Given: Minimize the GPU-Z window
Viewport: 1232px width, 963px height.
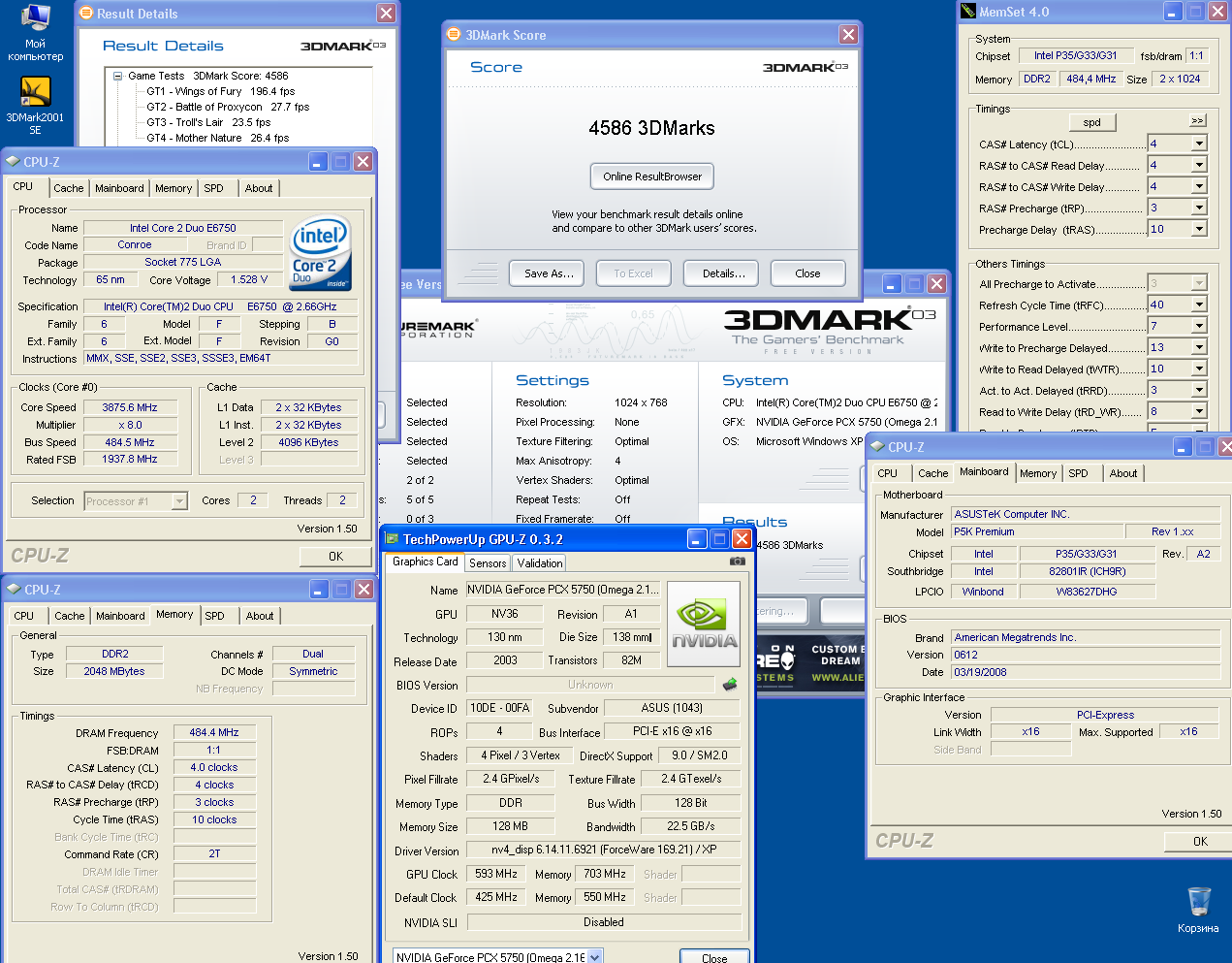Looking at the screenshot, I should tap(697, 538).
